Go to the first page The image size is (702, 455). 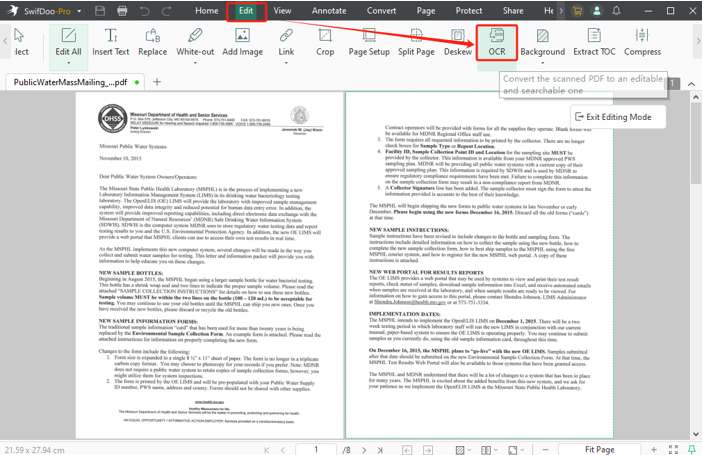click(267, 450)
